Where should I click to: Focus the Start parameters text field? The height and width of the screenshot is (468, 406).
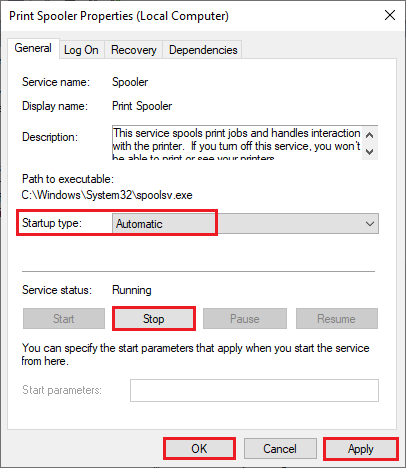coord(254,390)
